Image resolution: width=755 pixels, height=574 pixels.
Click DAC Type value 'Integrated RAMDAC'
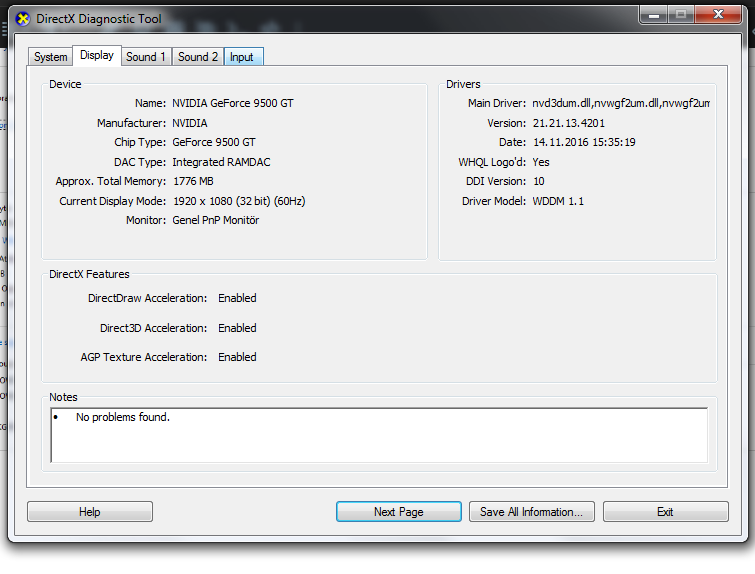point(221,162)
